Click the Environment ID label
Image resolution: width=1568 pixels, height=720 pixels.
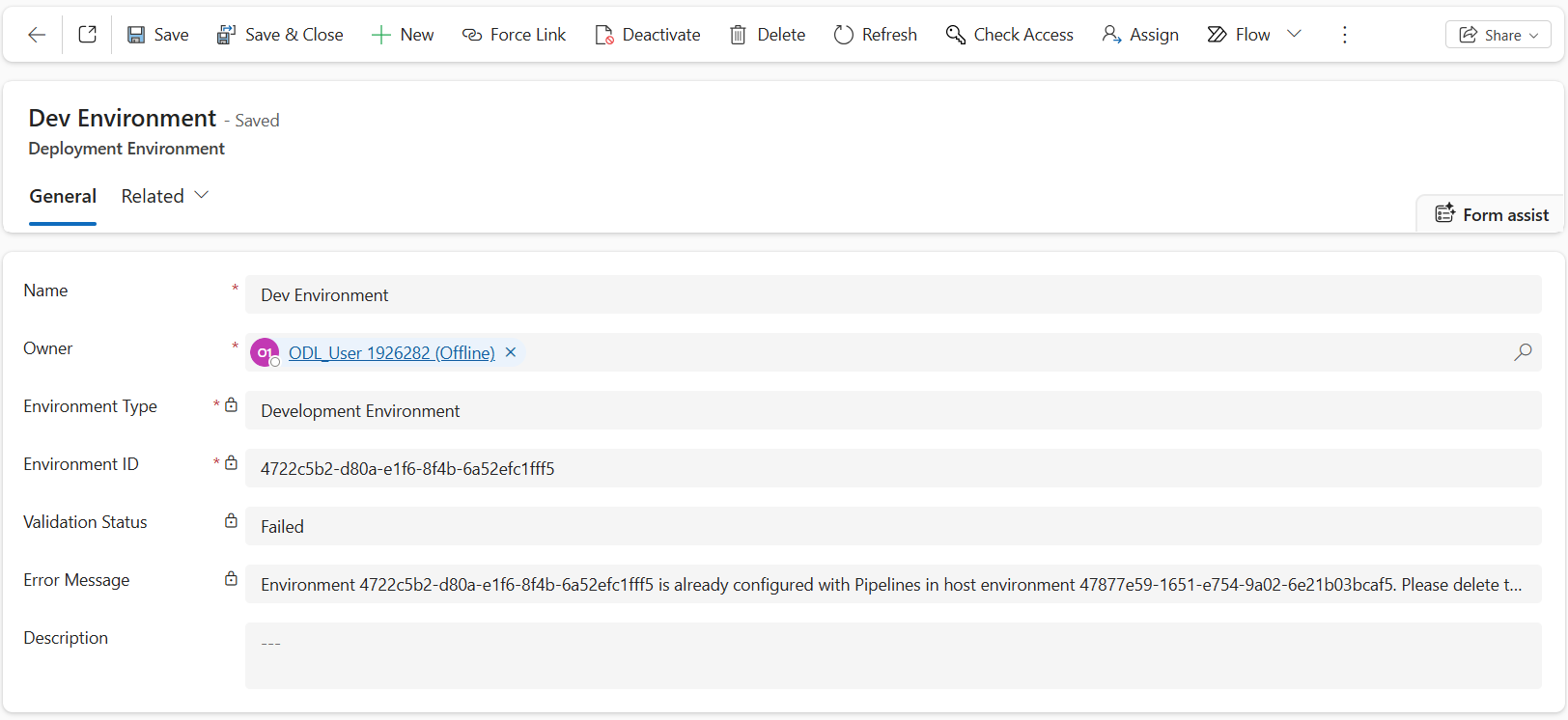(81, 464)
